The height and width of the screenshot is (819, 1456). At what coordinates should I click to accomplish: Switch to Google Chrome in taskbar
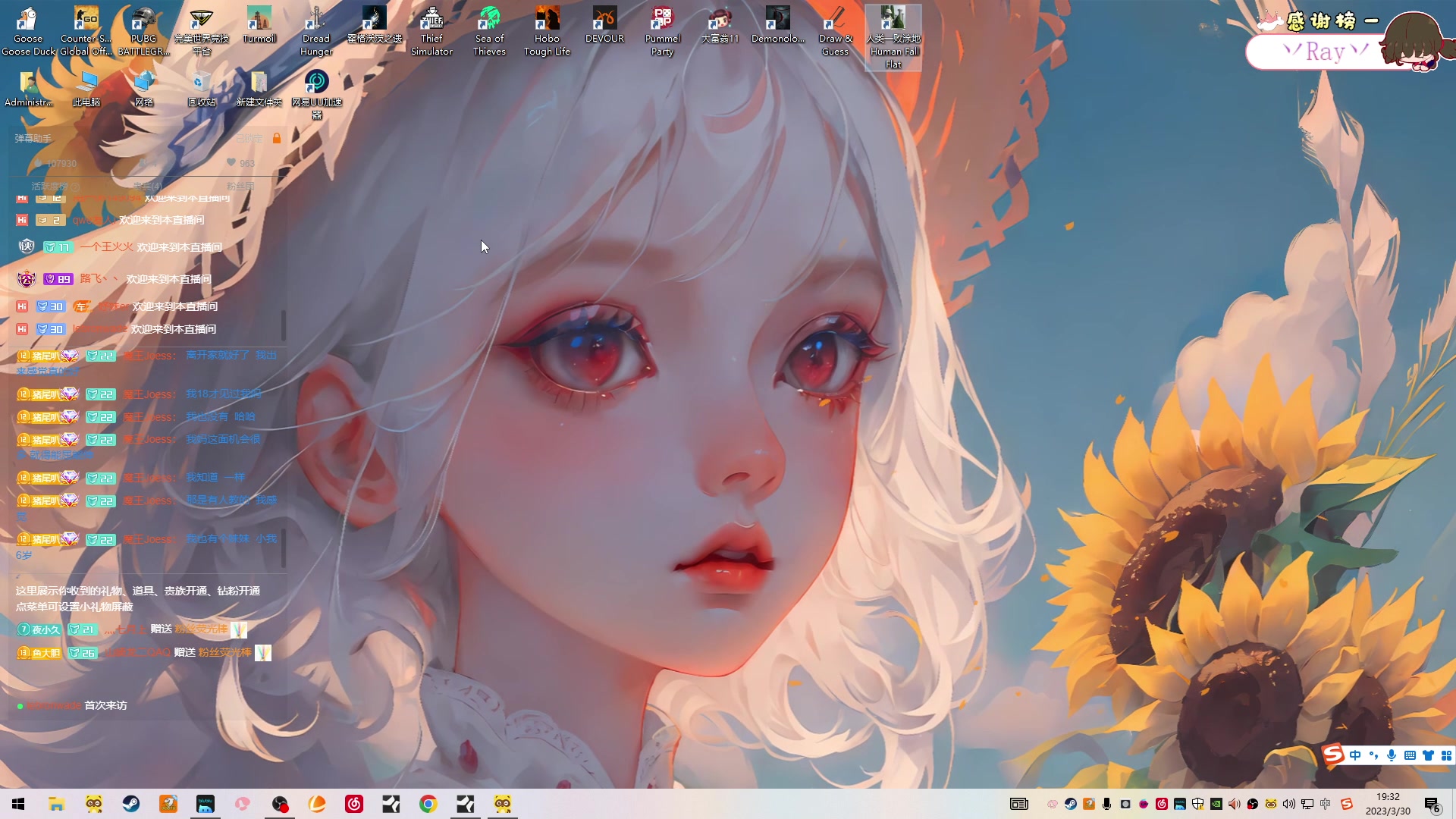click(428, 804)
